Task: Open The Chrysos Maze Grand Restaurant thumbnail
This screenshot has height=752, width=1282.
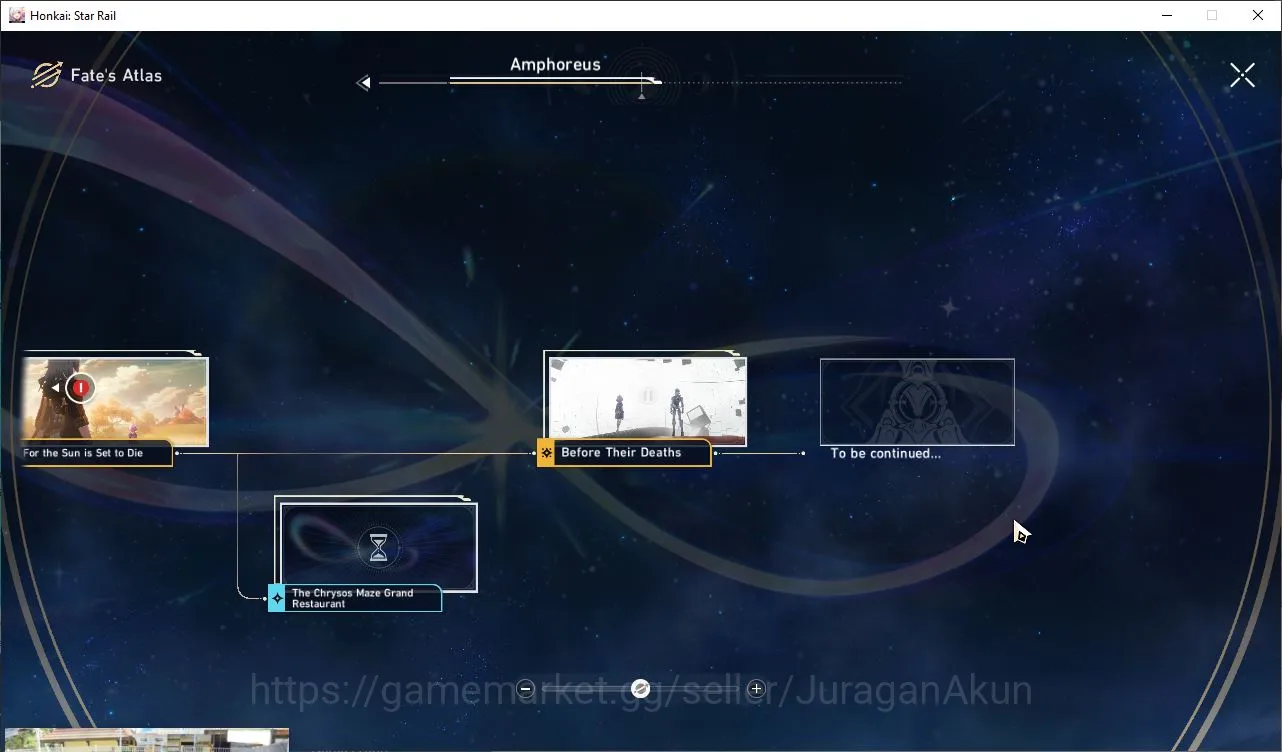Action: 379,547
